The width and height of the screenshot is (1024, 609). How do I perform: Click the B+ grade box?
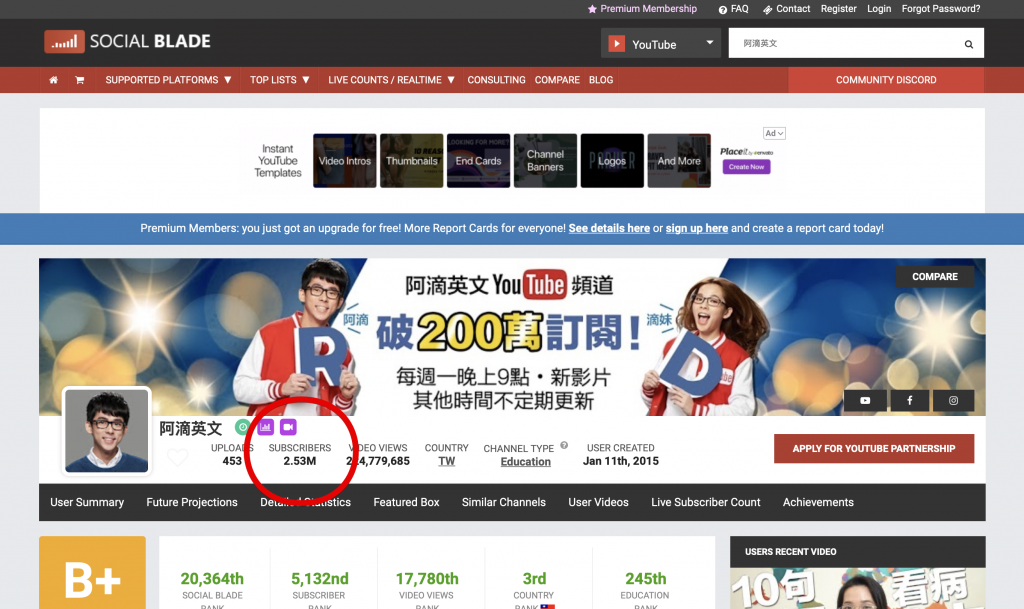point(92,572)
